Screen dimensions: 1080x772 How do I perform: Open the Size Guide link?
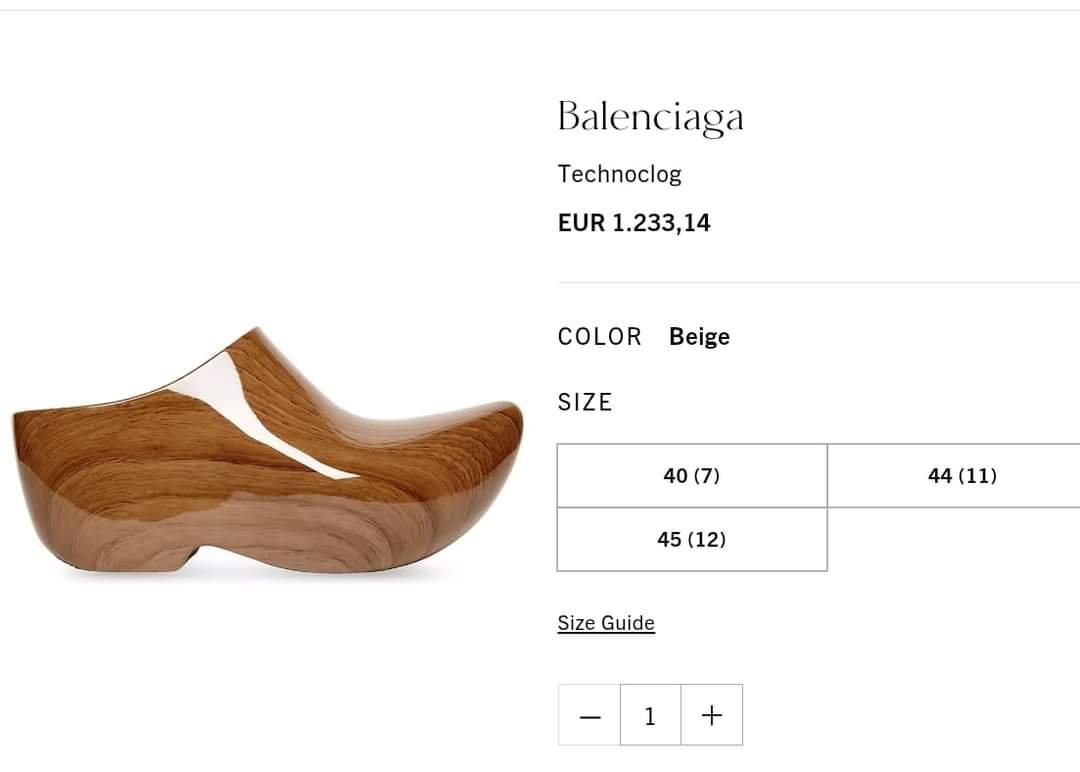click(x=606, y=623)
